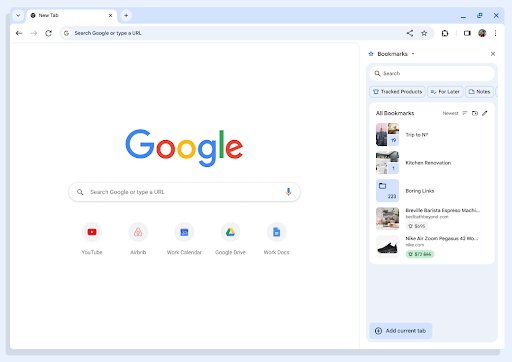Bookmark this tab with the star icon

pyautogui.click(x=424, y=33)
